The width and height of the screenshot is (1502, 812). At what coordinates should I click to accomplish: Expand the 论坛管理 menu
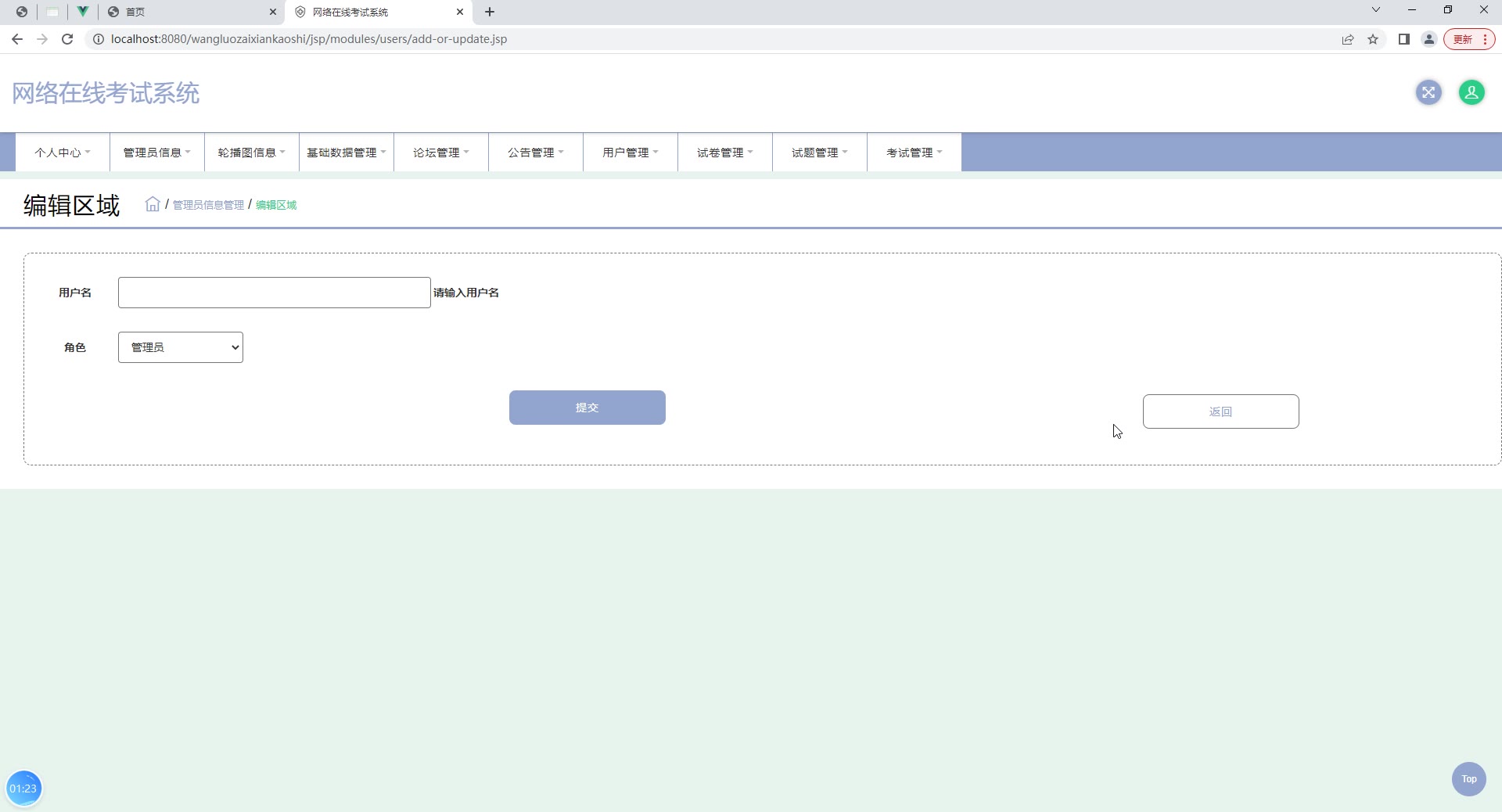441,153
